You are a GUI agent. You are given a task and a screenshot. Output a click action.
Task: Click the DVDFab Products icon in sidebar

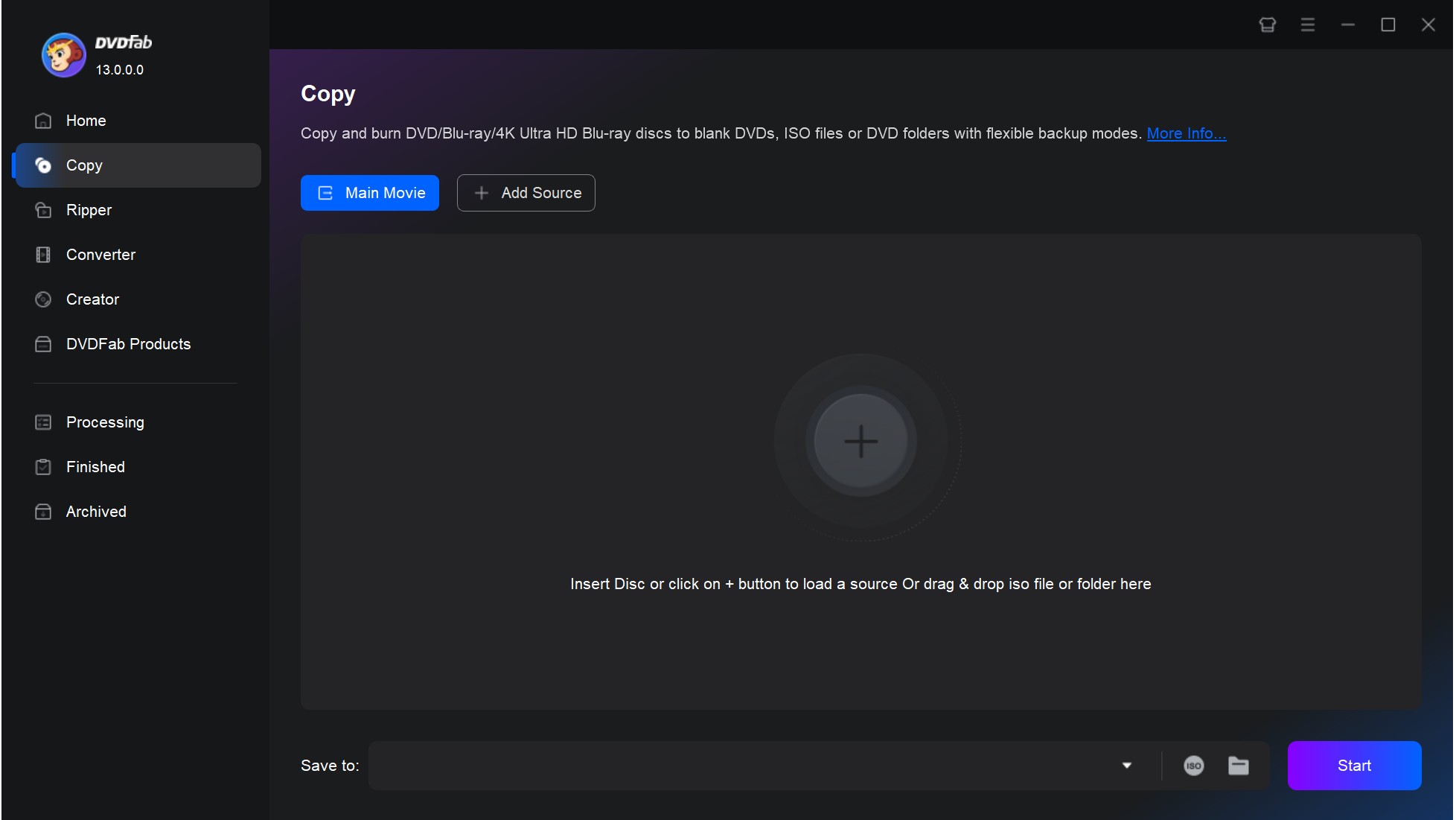pyautogui.click(x=44, y=344)
